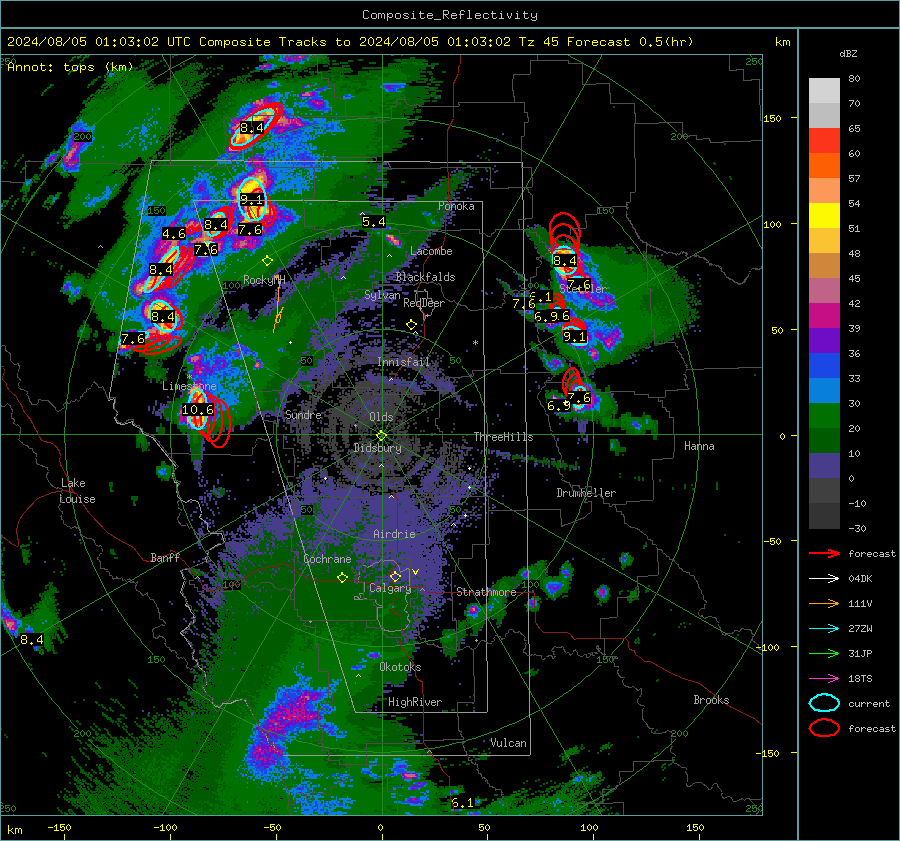The height and width of the screenshot is (841, 900).
Task: Click the cyan 27ZW arrow icon
Action: 824,629
